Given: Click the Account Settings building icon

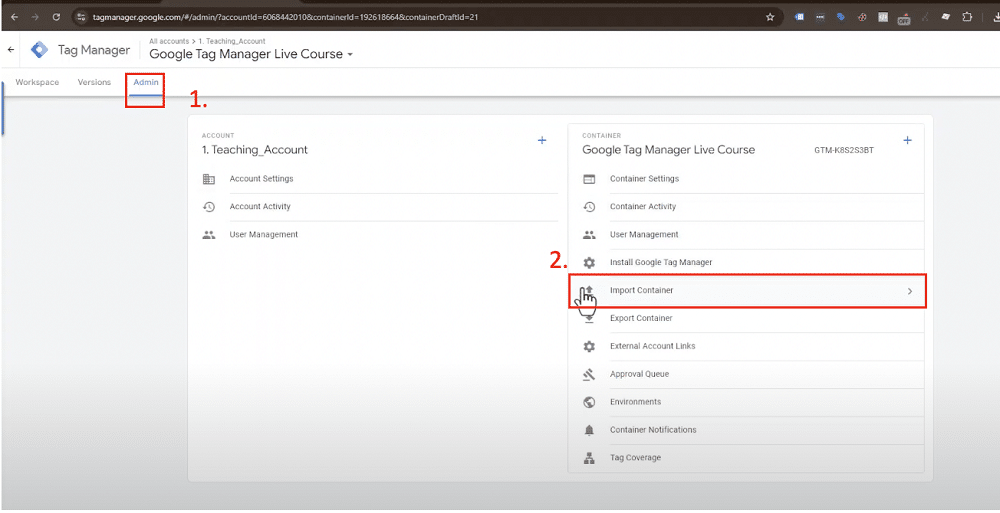Looking at the screenshot, I should point(209,179).
